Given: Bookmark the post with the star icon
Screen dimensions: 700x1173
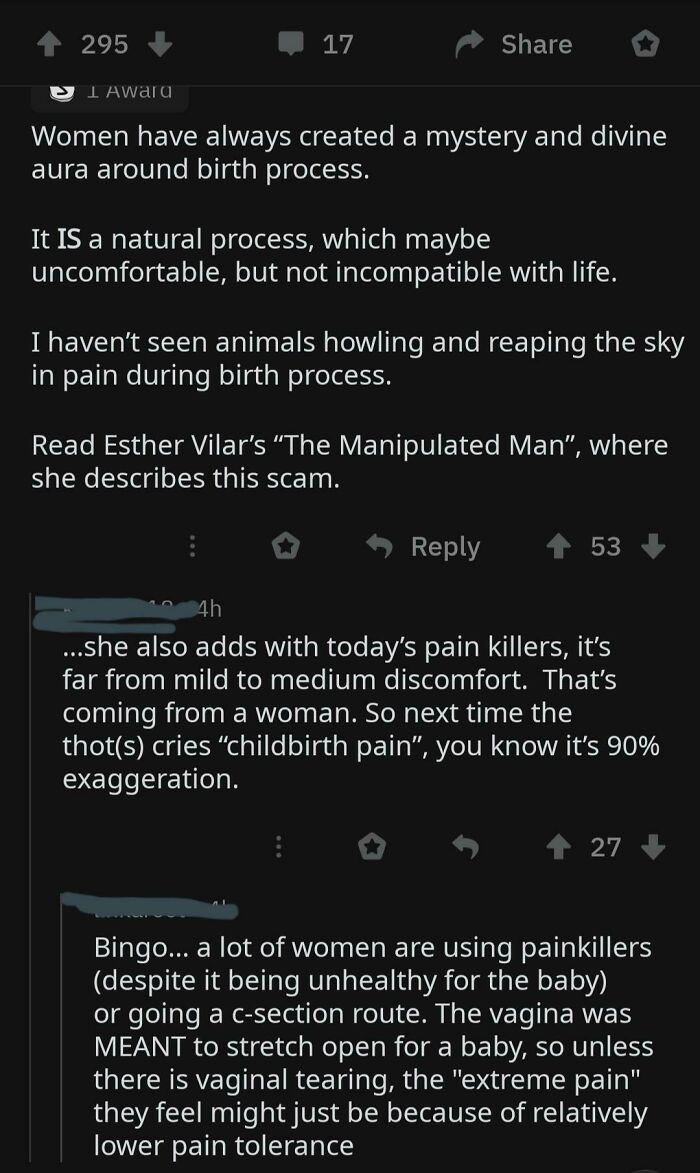Looking at the screenshot, I should coord(645,43).
